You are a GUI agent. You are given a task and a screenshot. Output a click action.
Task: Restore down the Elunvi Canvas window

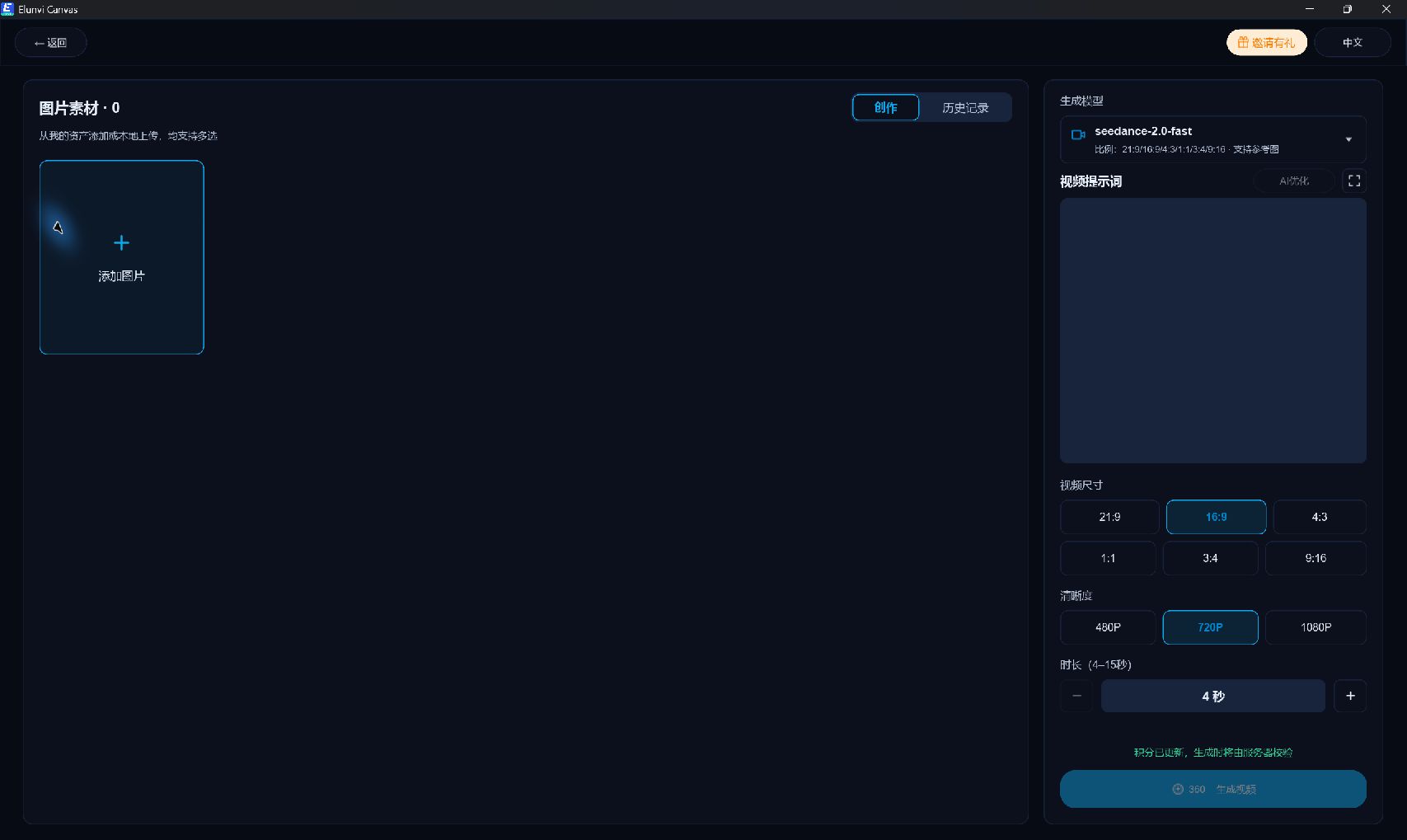(x=1347, y=9)
